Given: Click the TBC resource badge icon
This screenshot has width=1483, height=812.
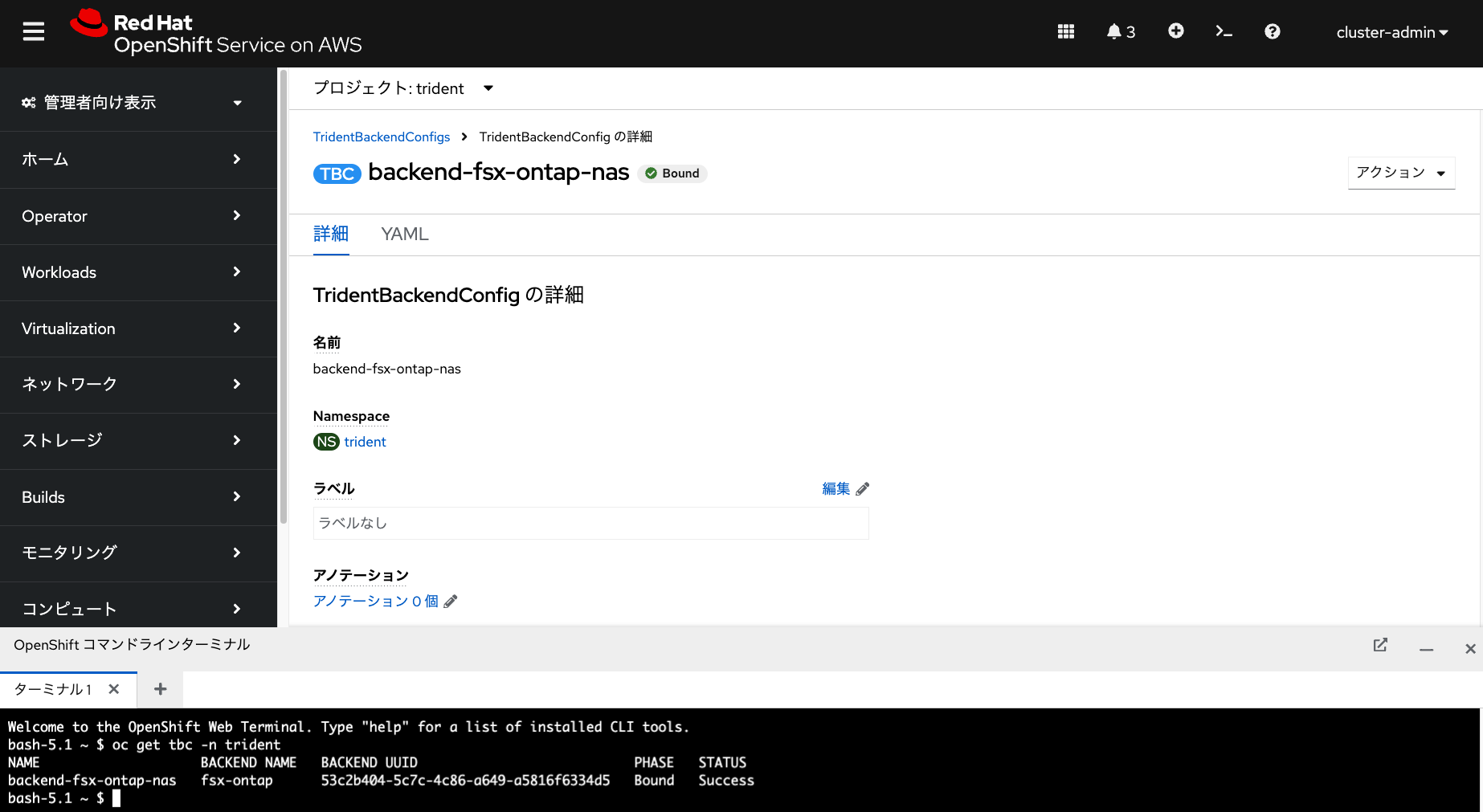Looking at the screenshot, I should coord(337,173).
